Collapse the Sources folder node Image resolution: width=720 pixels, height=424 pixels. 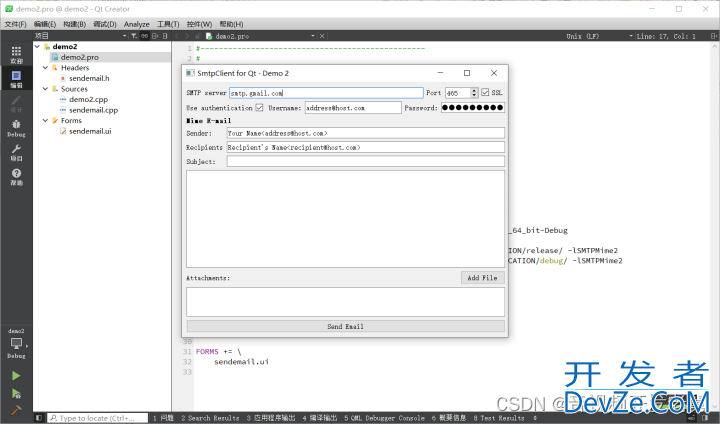click(x=45, y=89)
